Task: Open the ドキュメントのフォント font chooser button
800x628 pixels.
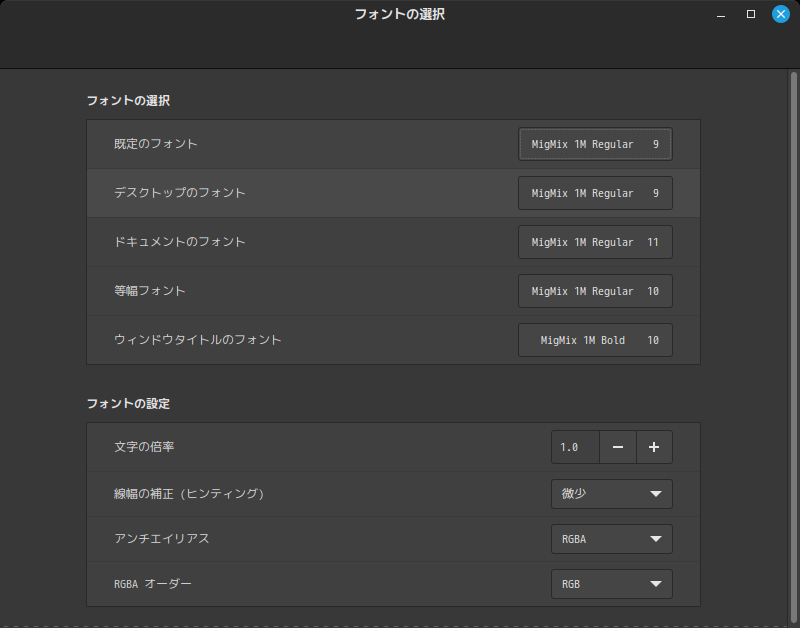Action: (595, 242)
